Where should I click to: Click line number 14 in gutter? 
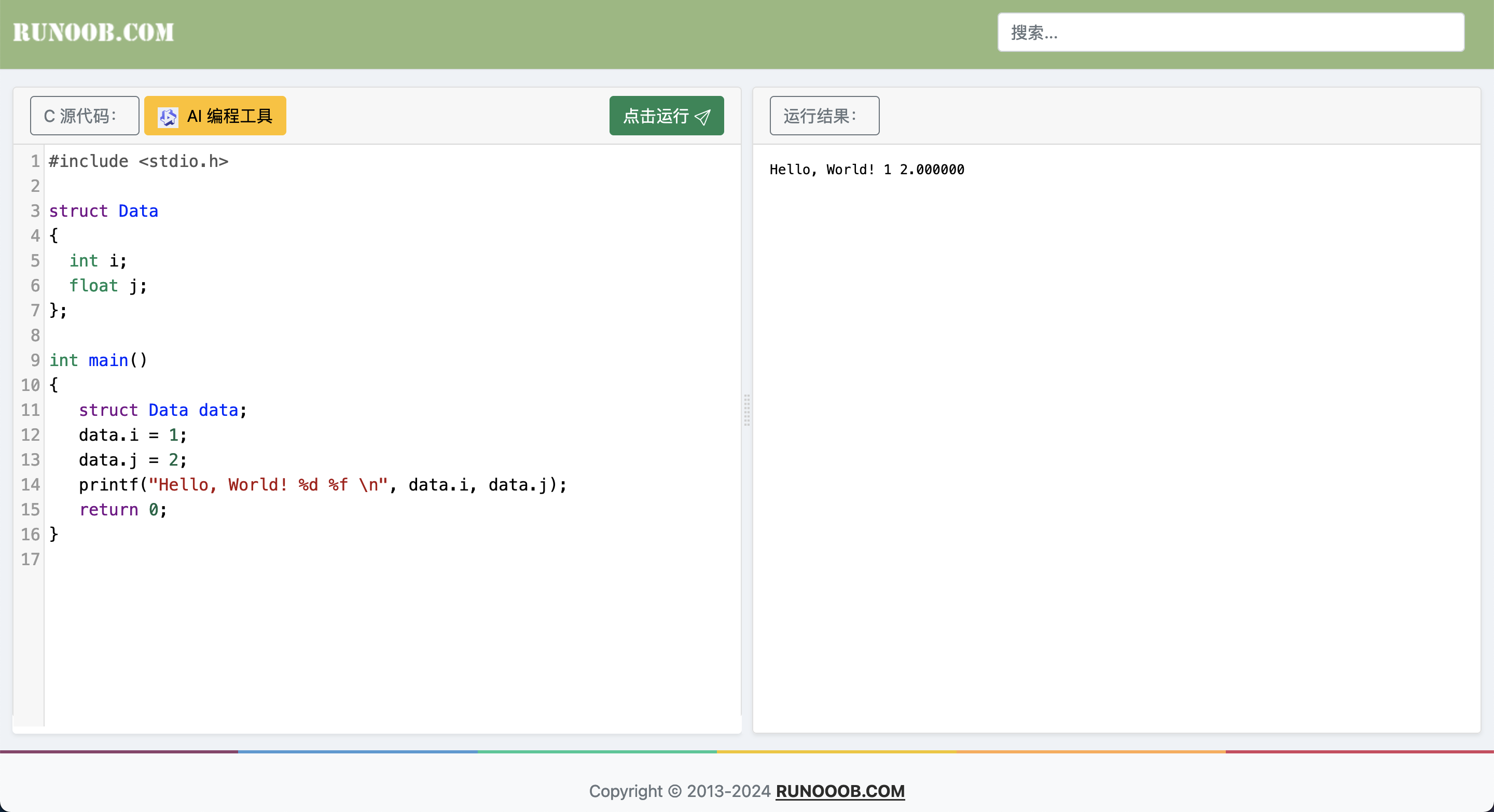pos(31,484)
